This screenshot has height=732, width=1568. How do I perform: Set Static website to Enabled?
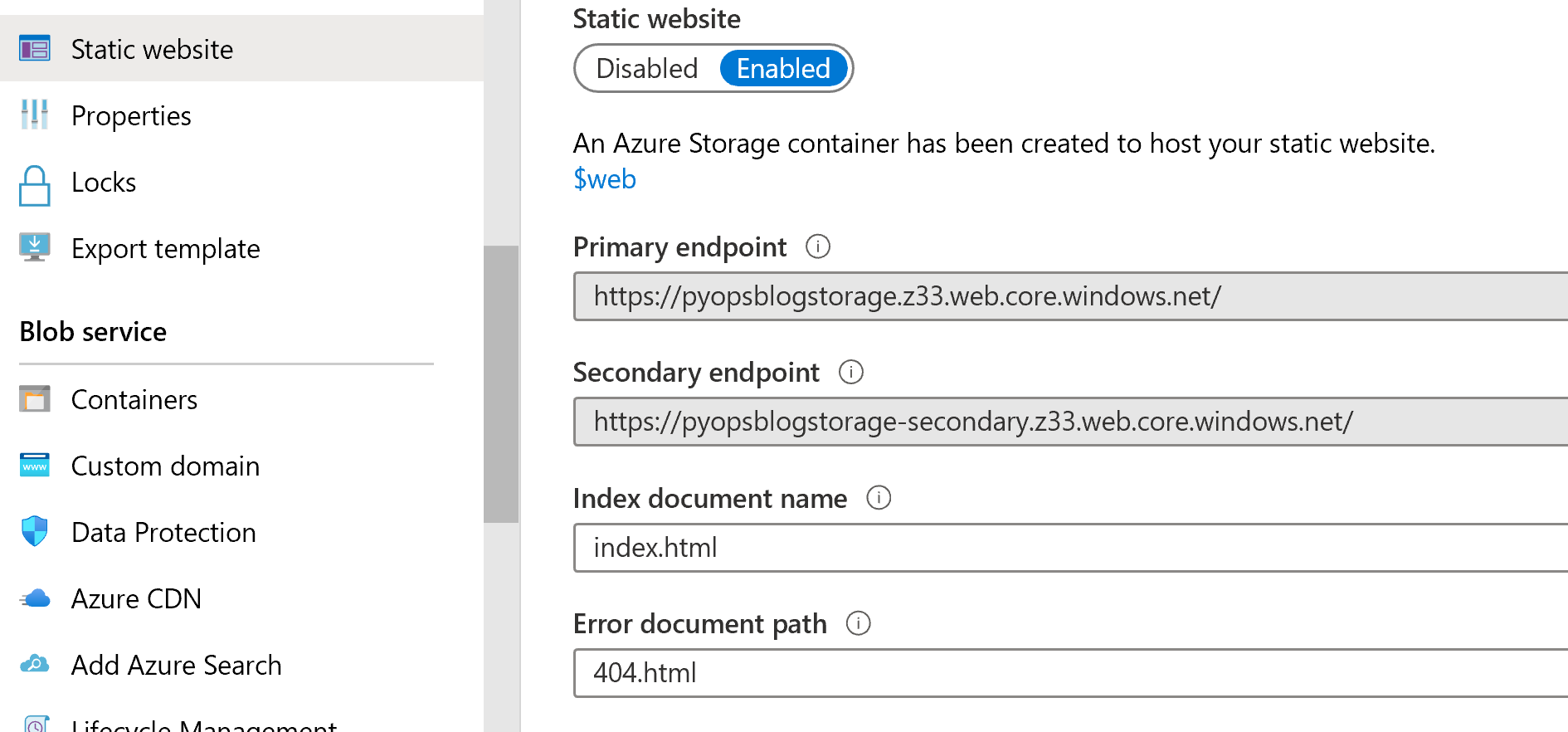tap(784, 68)
